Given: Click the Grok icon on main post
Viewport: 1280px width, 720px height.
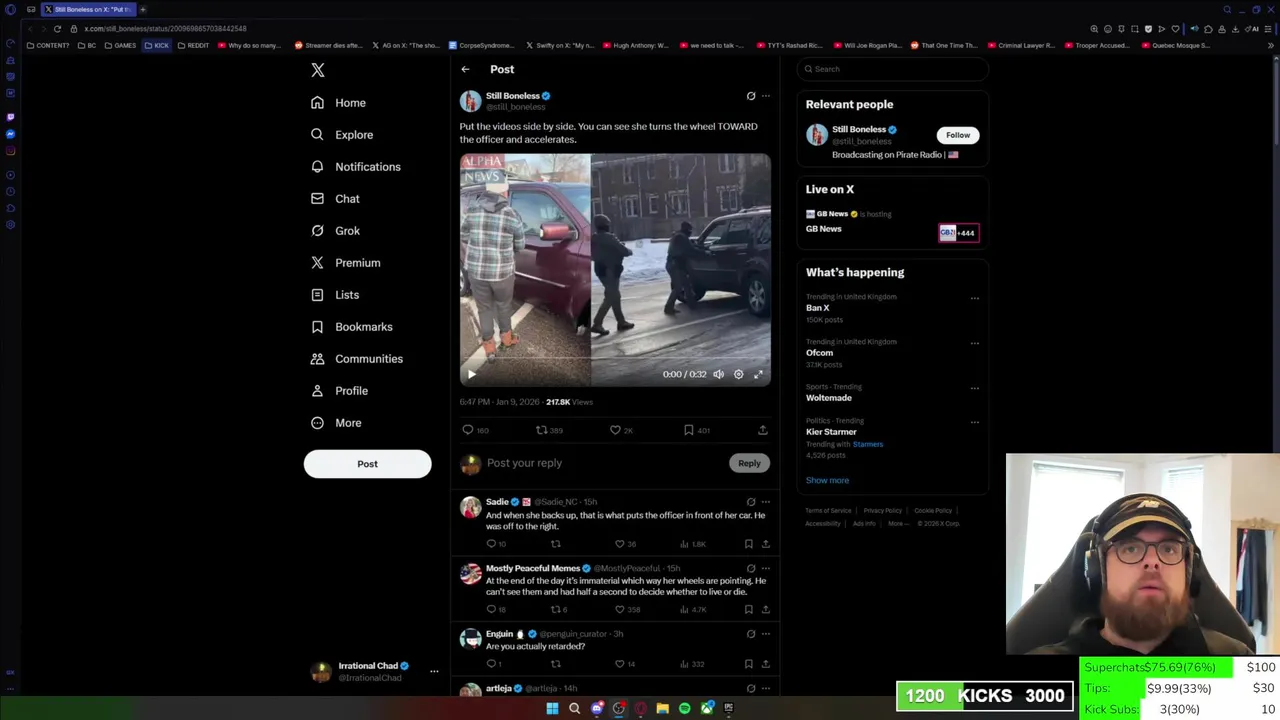Looking at the screenshot, I should click(x=751, y=96).
